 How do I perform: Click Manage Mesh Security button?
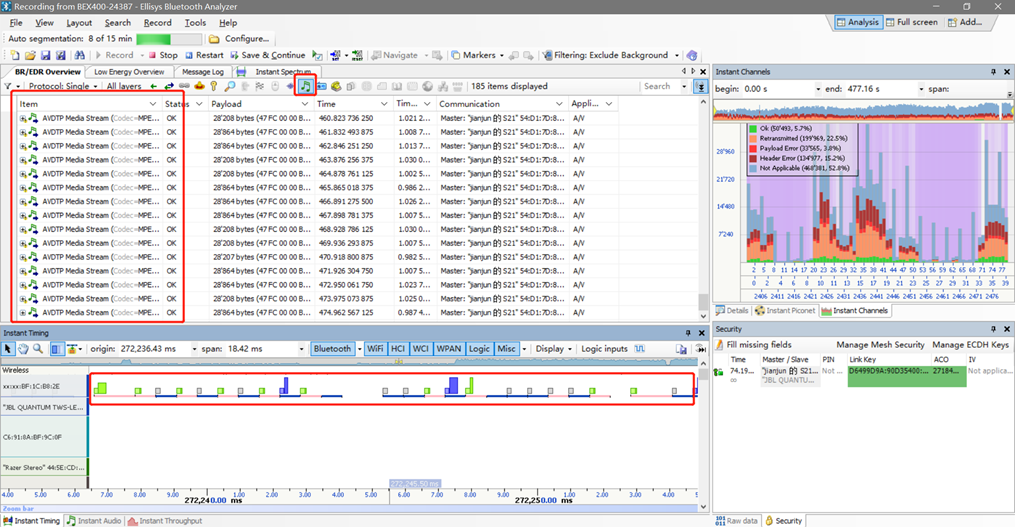[880, 345]
